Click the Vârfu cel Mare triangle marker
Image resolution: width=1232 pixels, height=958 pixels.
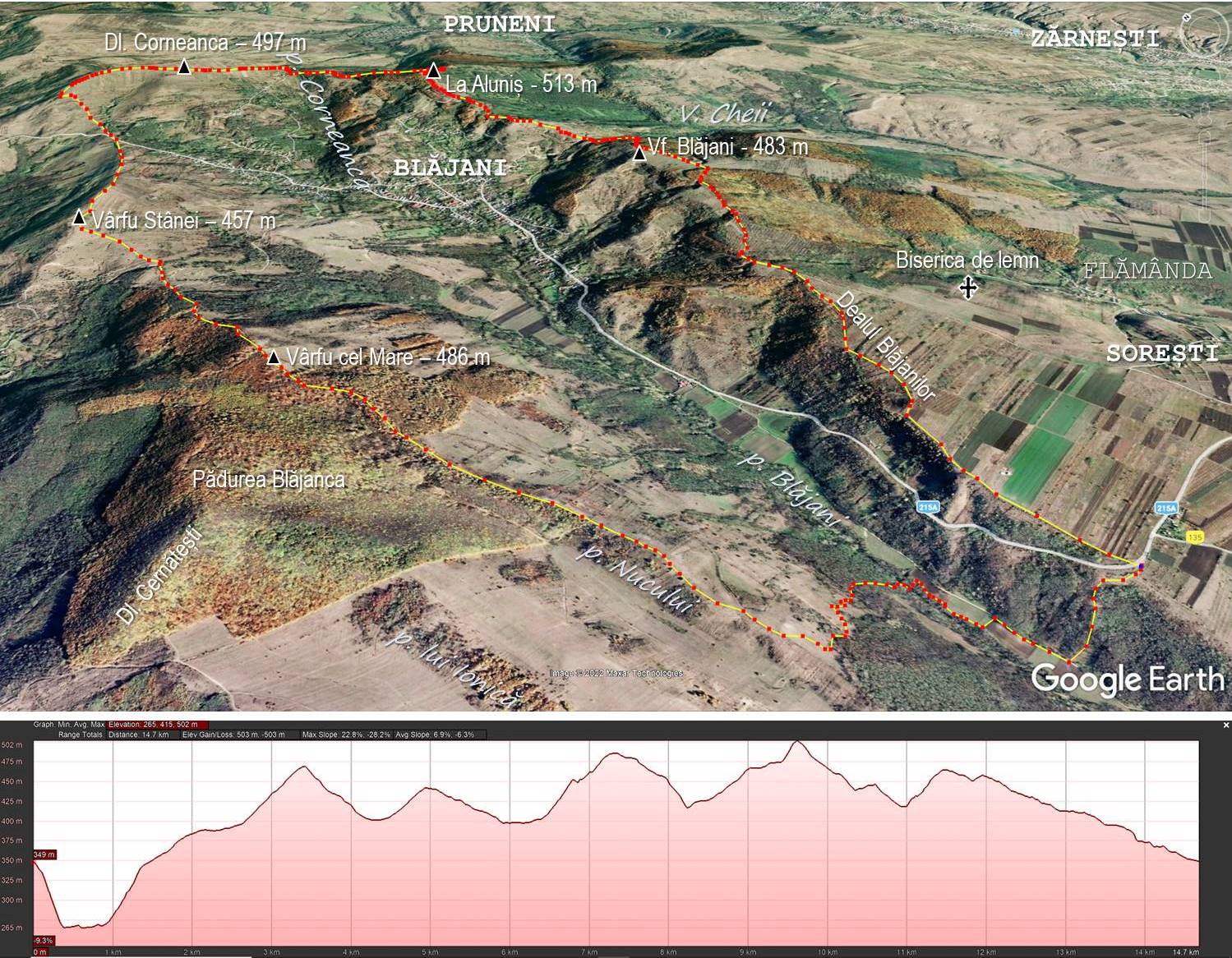[x=274, y=357]
